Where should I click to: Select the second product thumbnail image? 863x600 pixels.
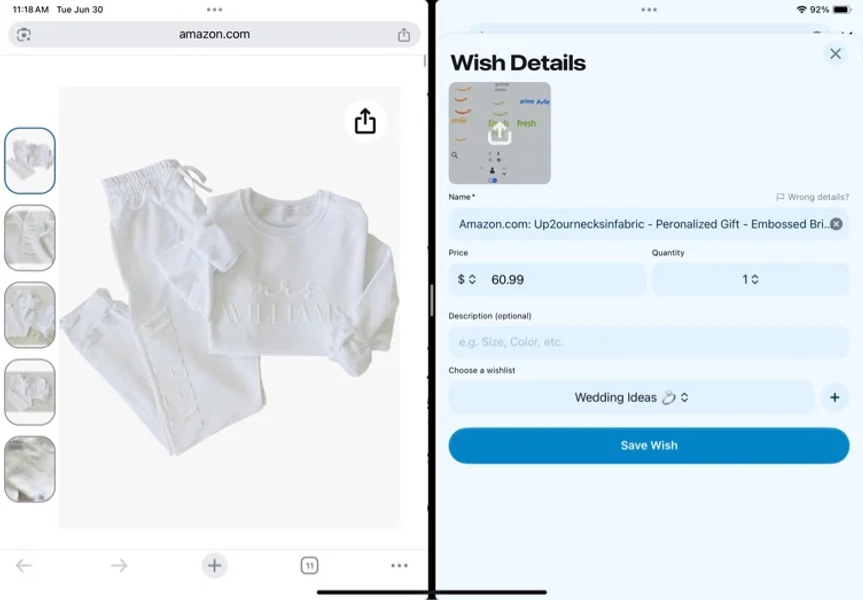point(30,238)
